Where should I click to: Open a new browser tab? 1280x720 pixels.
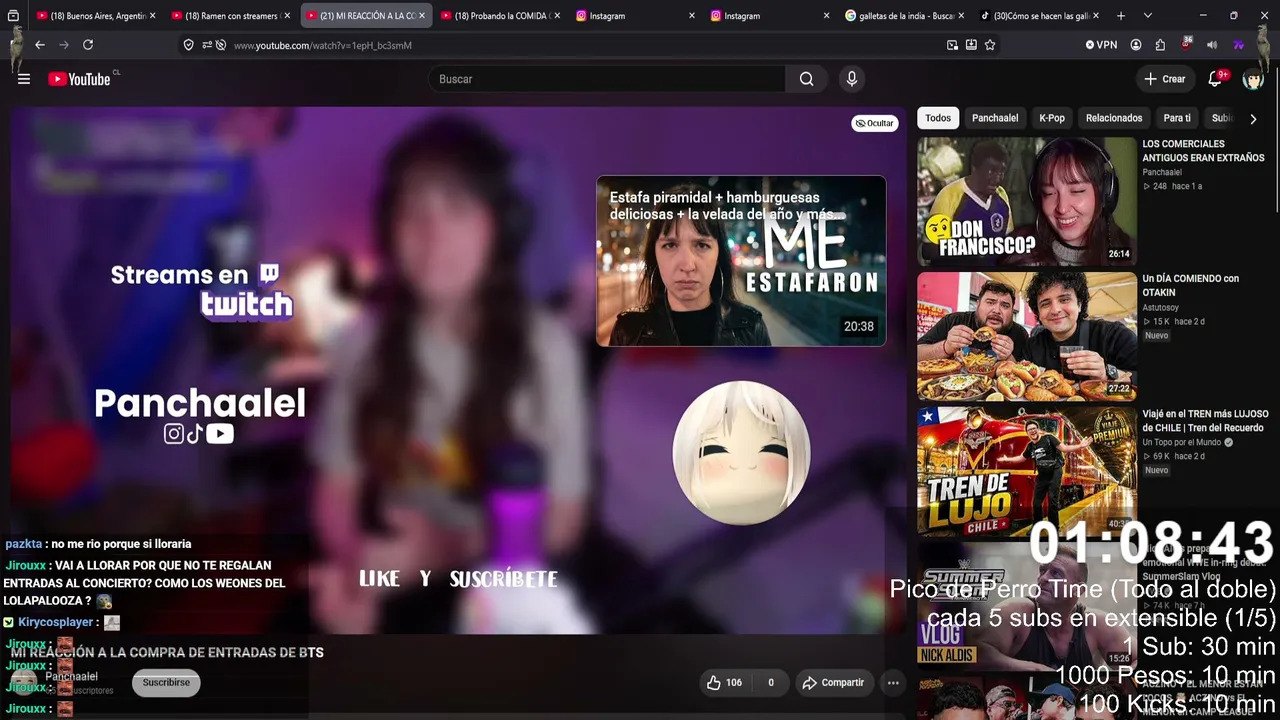[x=1120, y=16]
